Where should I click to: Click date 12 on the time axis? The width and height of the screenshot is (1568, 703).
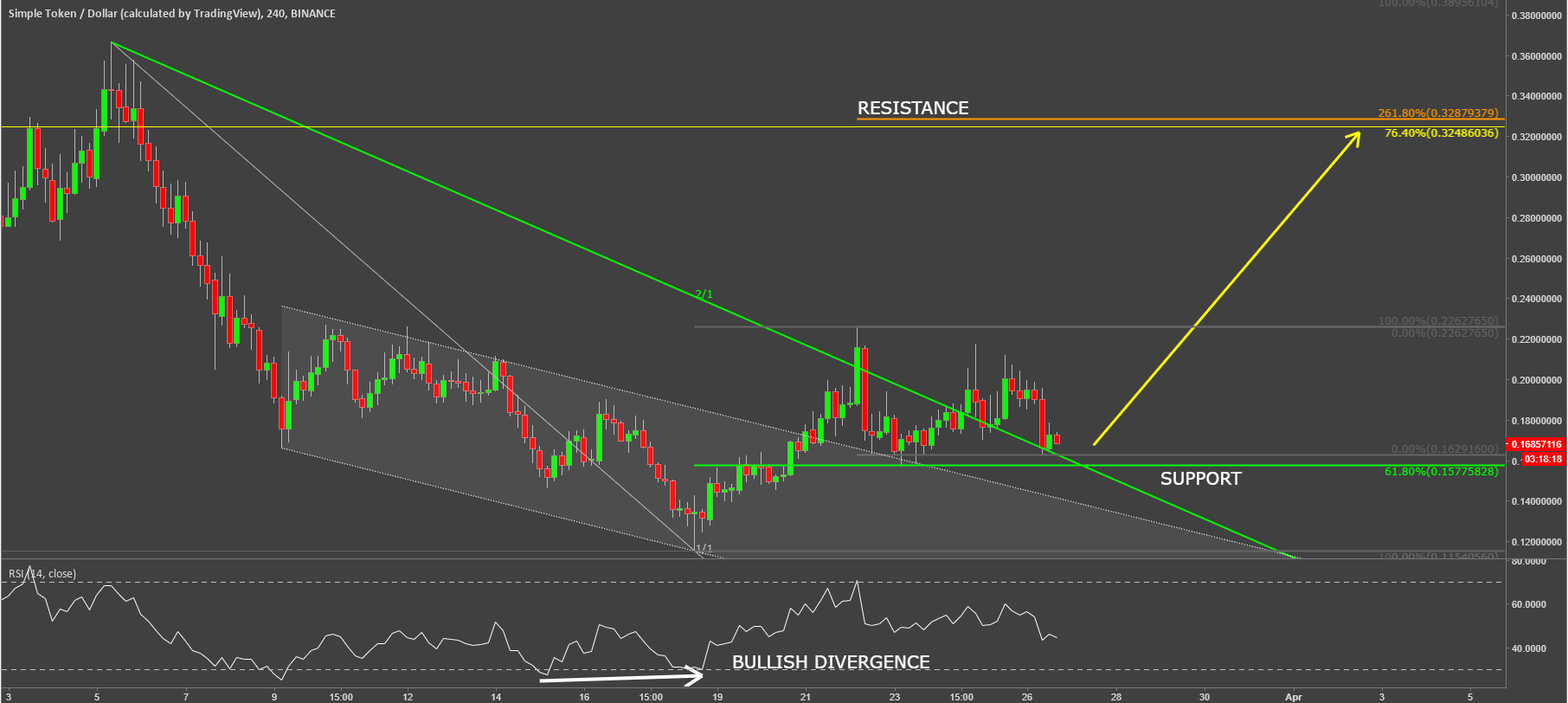tap(407, 696)
